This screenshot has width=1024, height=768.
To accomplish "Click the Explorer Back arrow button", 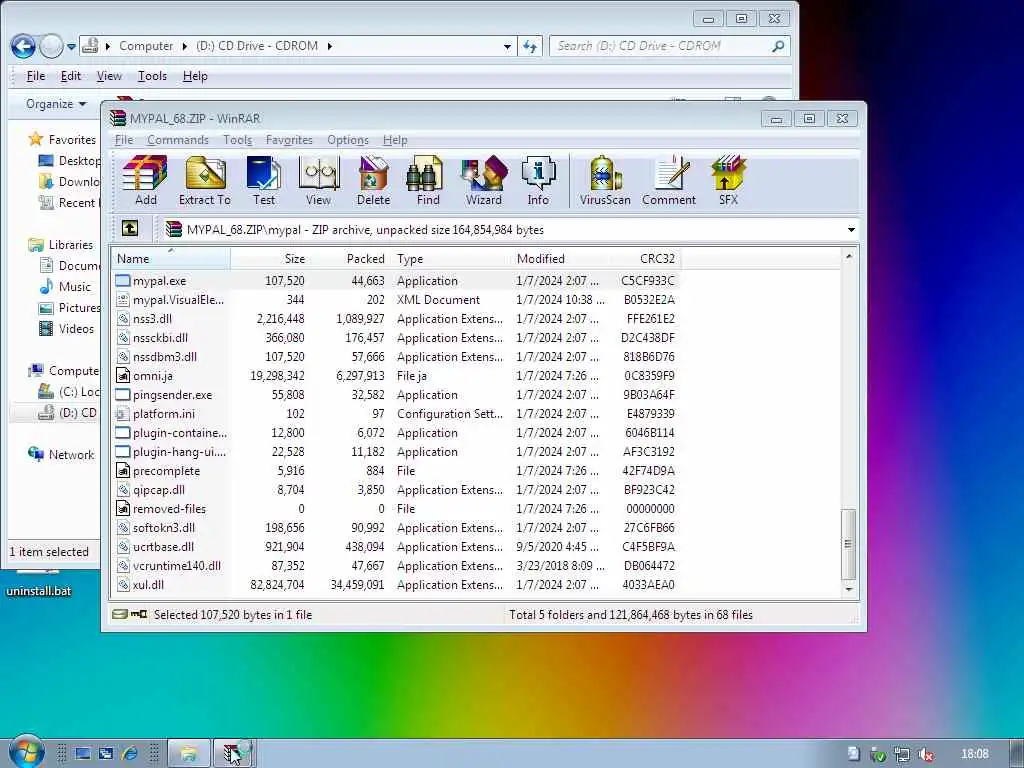I will coord(24,46).
